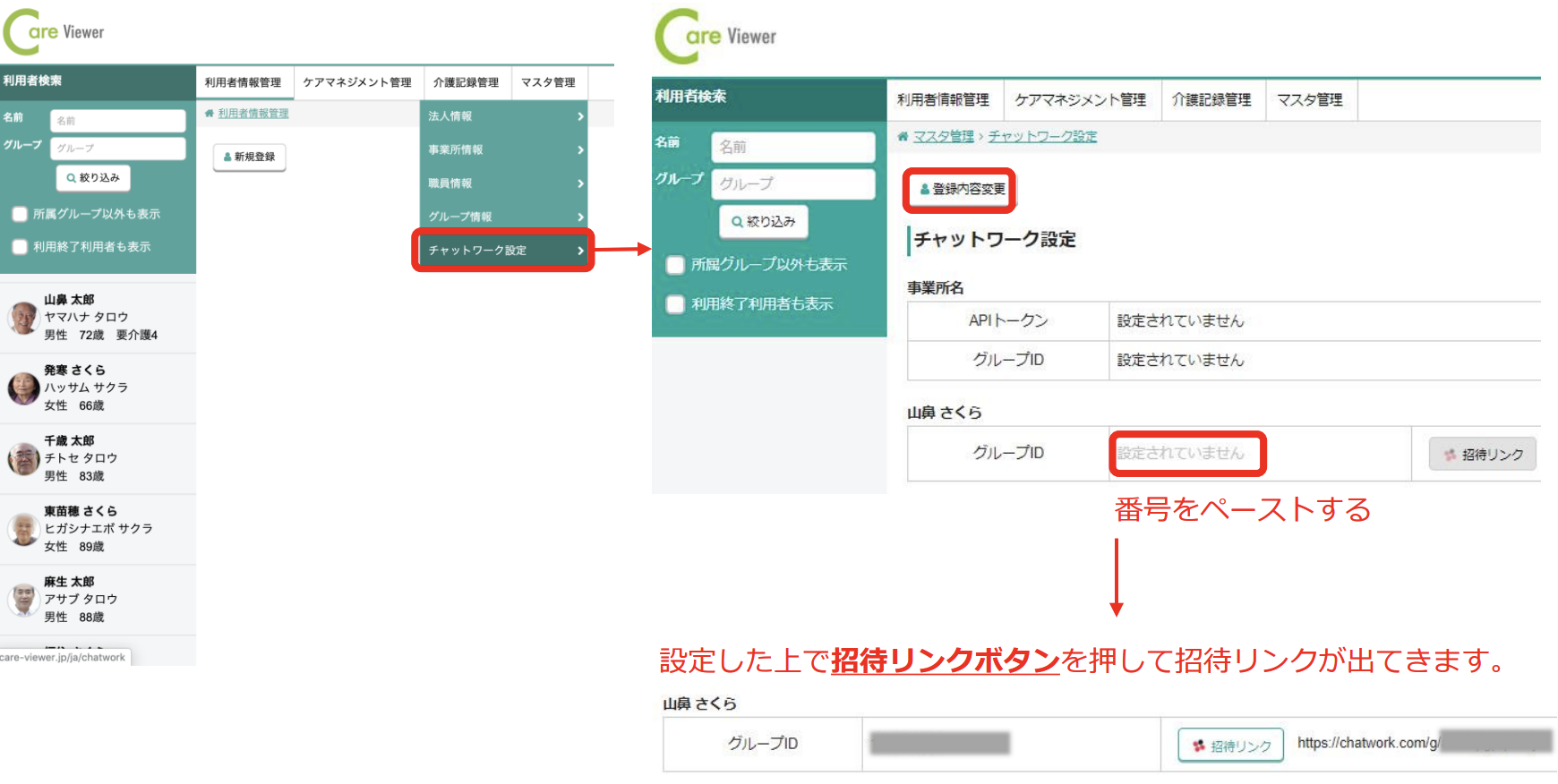Open the ケアマネジメント管理 tab on the user-info management screen
Viewport: 1558px width, 784px height.
(357, 82)
